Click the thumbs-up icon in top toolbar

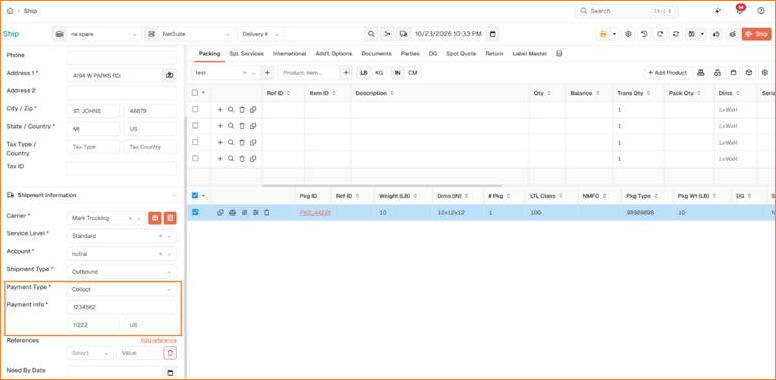pyautogui.click(x=716, y=34)
